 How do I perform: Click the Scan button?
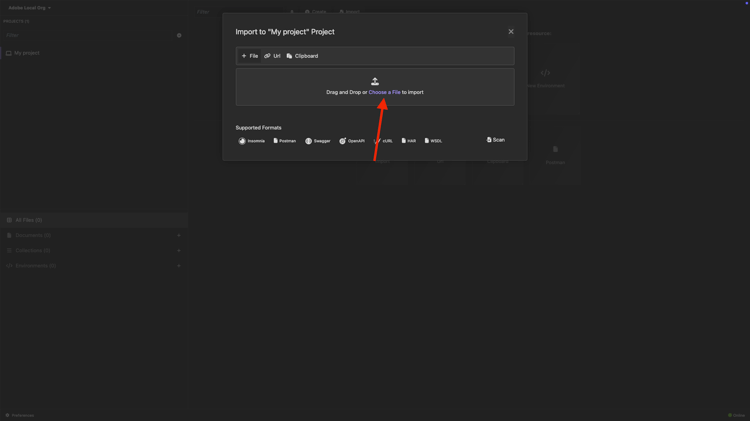coord(496,140)
